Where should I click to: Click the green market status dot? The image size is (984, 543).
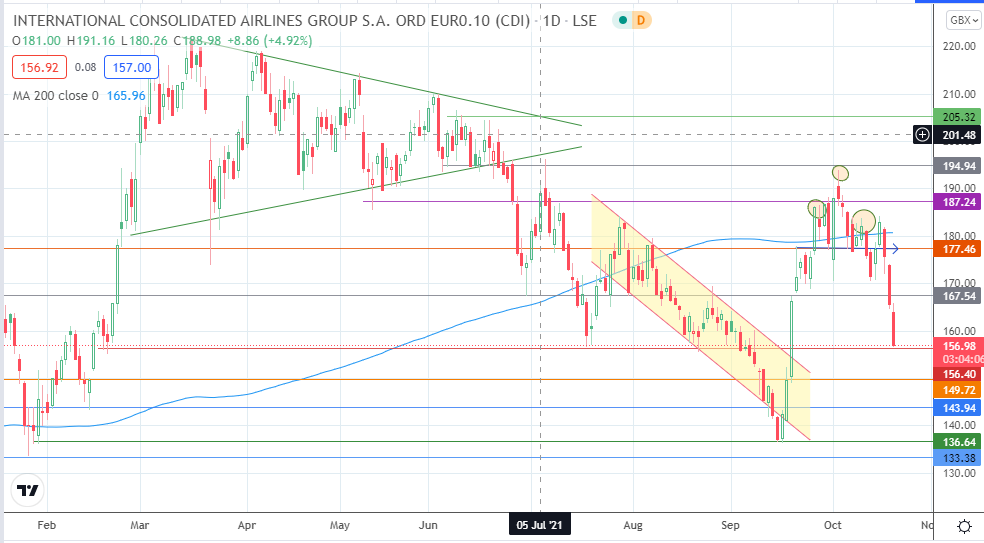[623, 21]
